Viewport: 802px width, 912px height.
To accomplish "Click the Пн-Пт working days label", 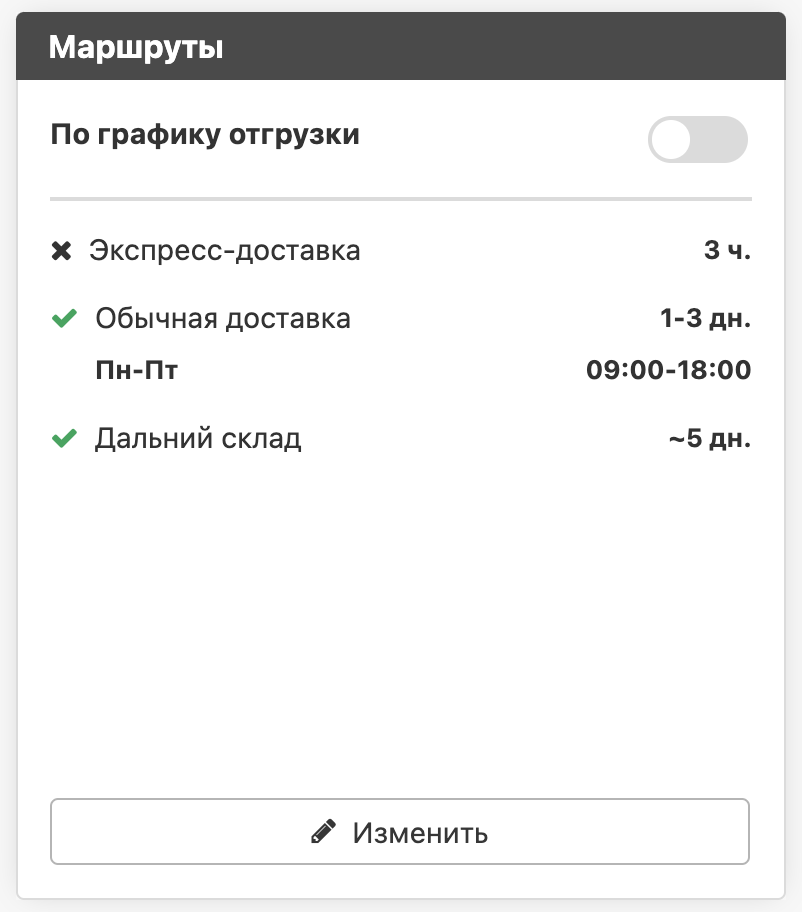I will [136, 371].
